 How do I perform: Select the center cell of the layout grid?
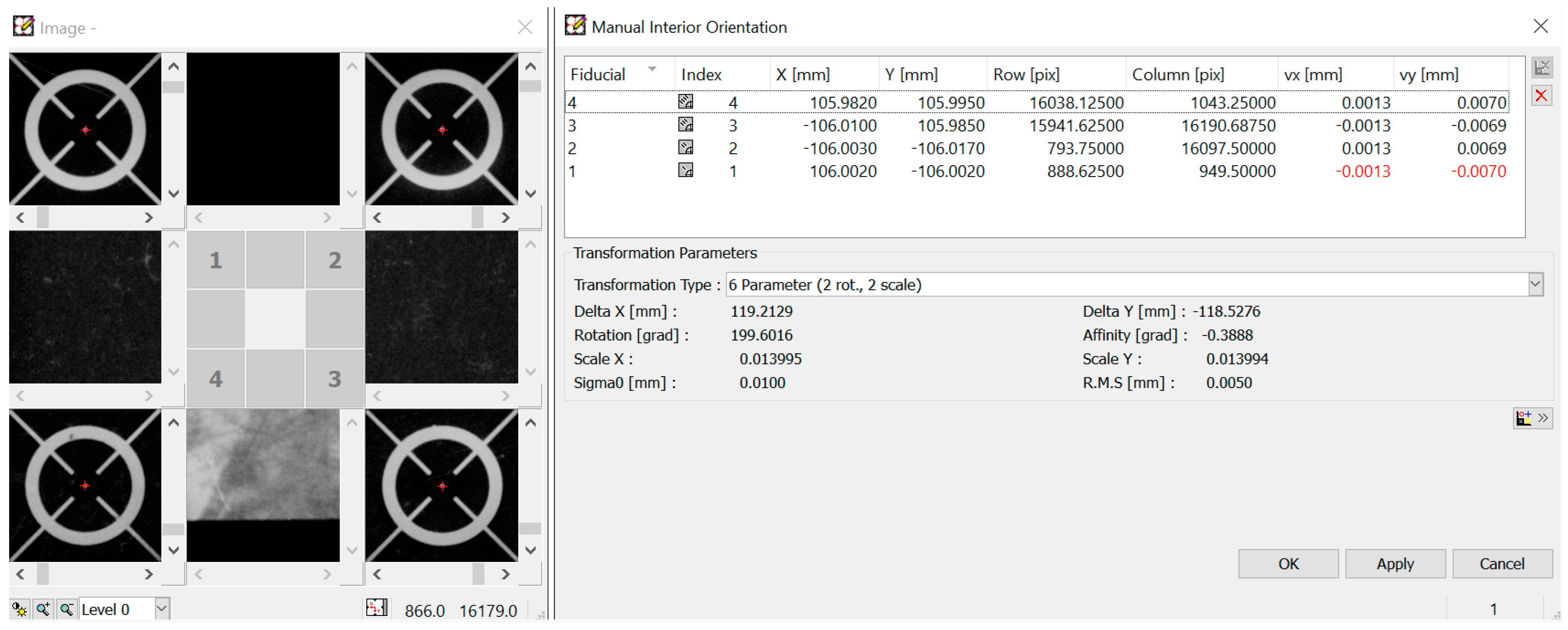coord(275,319)
